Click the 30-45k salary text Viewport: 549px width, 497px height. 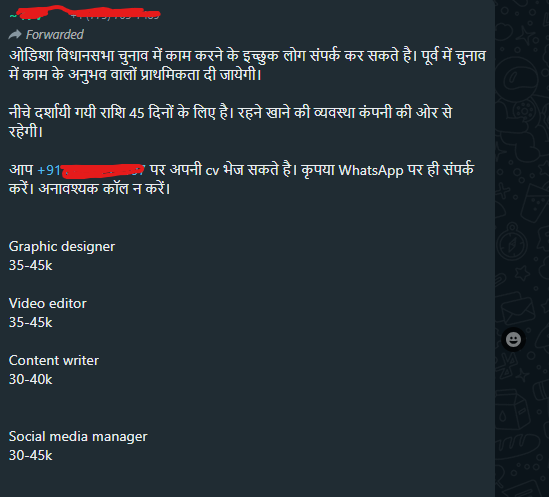pyautogui.click(x=30, y=455)
